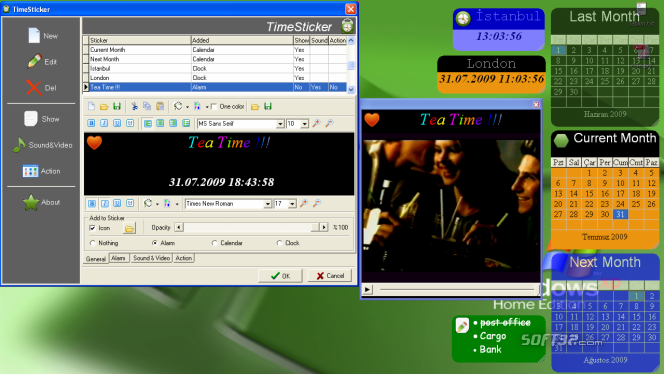The width and height of the screenshot is (664, 374).
Task: Browse for icon with folder button
Action: point(130,228)
